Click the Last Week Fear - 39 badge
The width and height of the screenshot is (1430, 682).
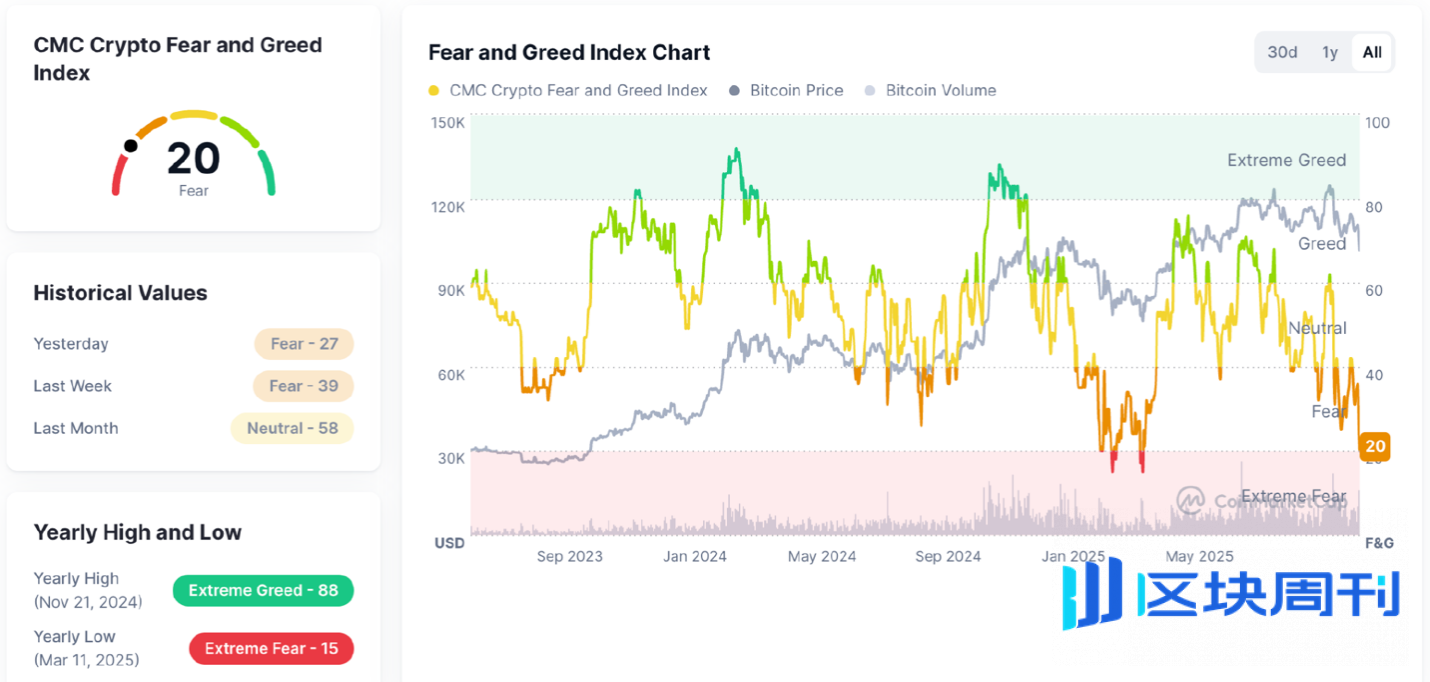tap(304, 386)
